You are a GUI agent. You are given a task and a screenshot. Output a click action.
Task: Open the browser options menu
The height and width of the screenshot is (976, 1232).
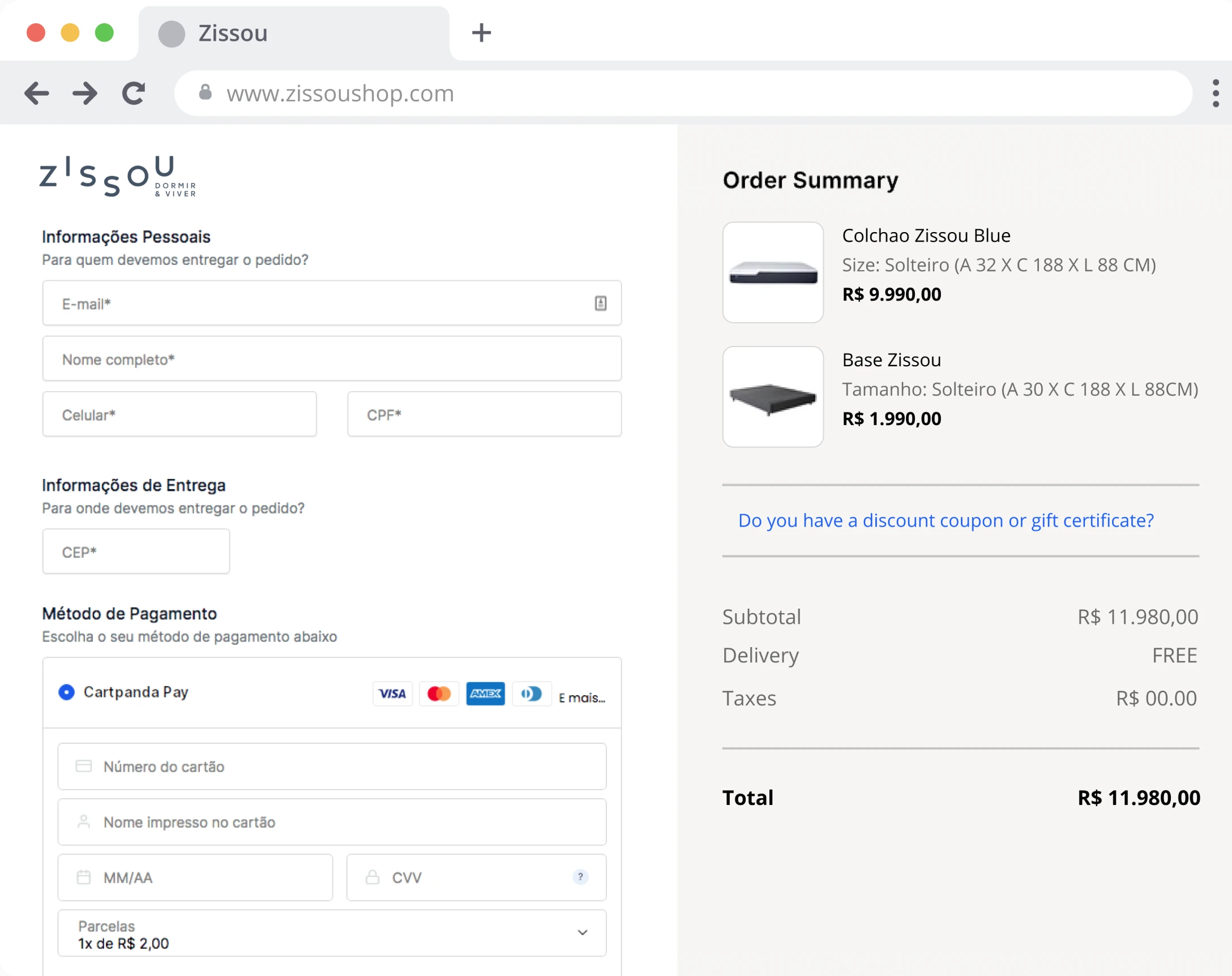point(1216,93)
